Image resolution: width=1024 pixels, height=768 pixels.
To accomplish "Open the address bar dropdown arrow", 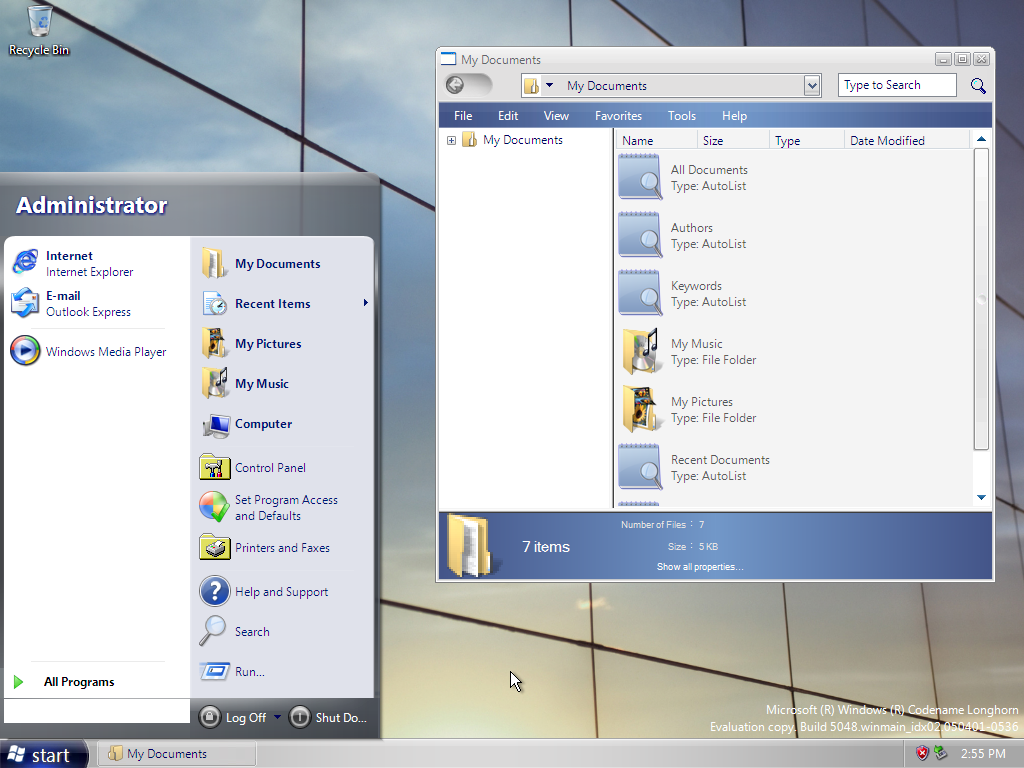I will pos(812,86).
